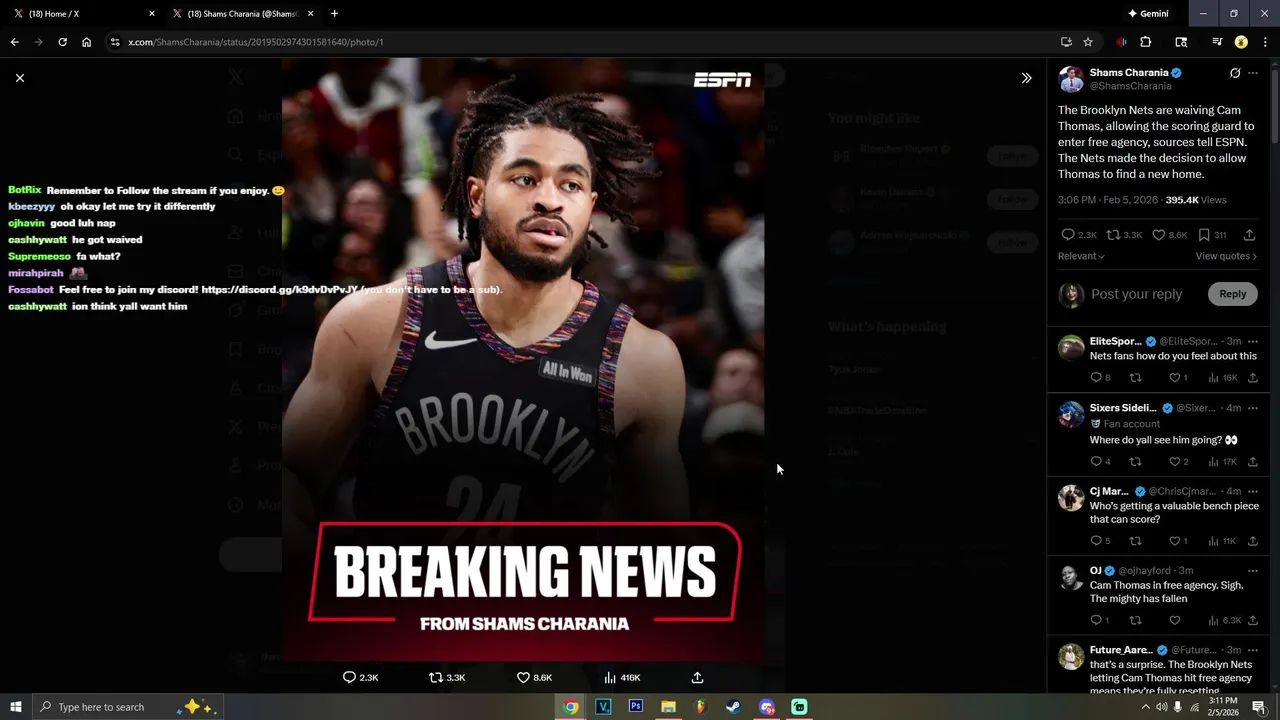The image size is (1280, 720).
Task: Close the Home / X tab
Action: coord(151,13)
